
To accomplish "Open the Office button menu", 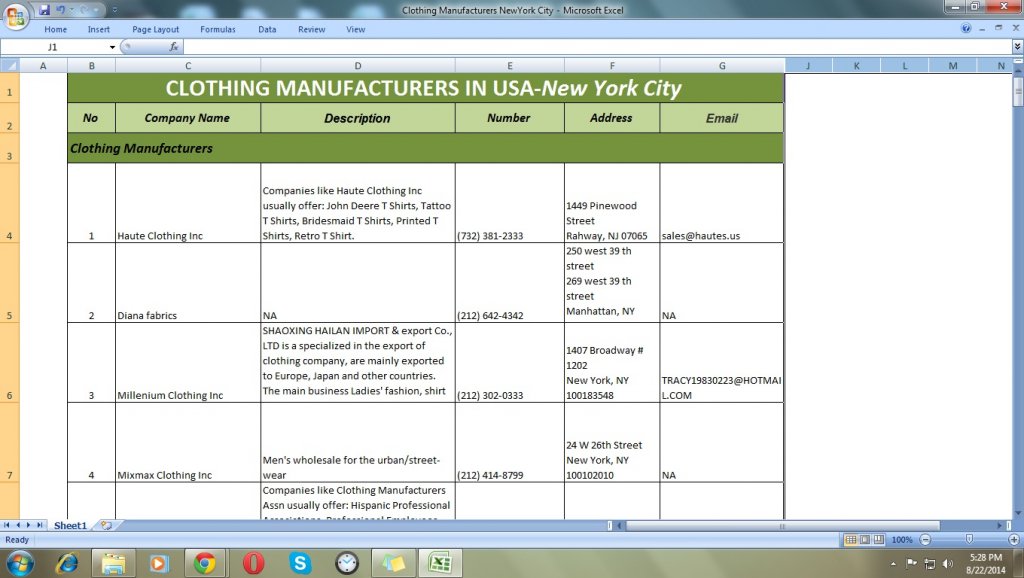I will [x=15, y=16].
